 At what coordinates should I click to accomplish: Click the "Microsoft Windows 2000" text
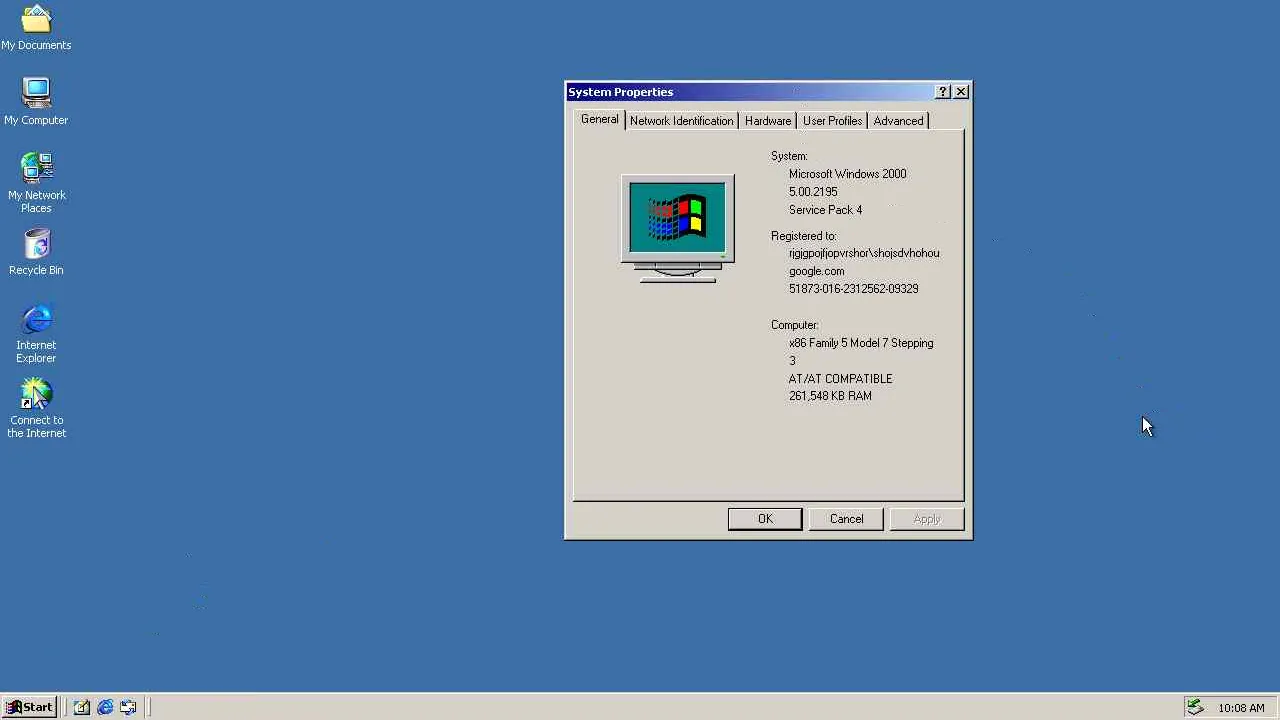848,174
